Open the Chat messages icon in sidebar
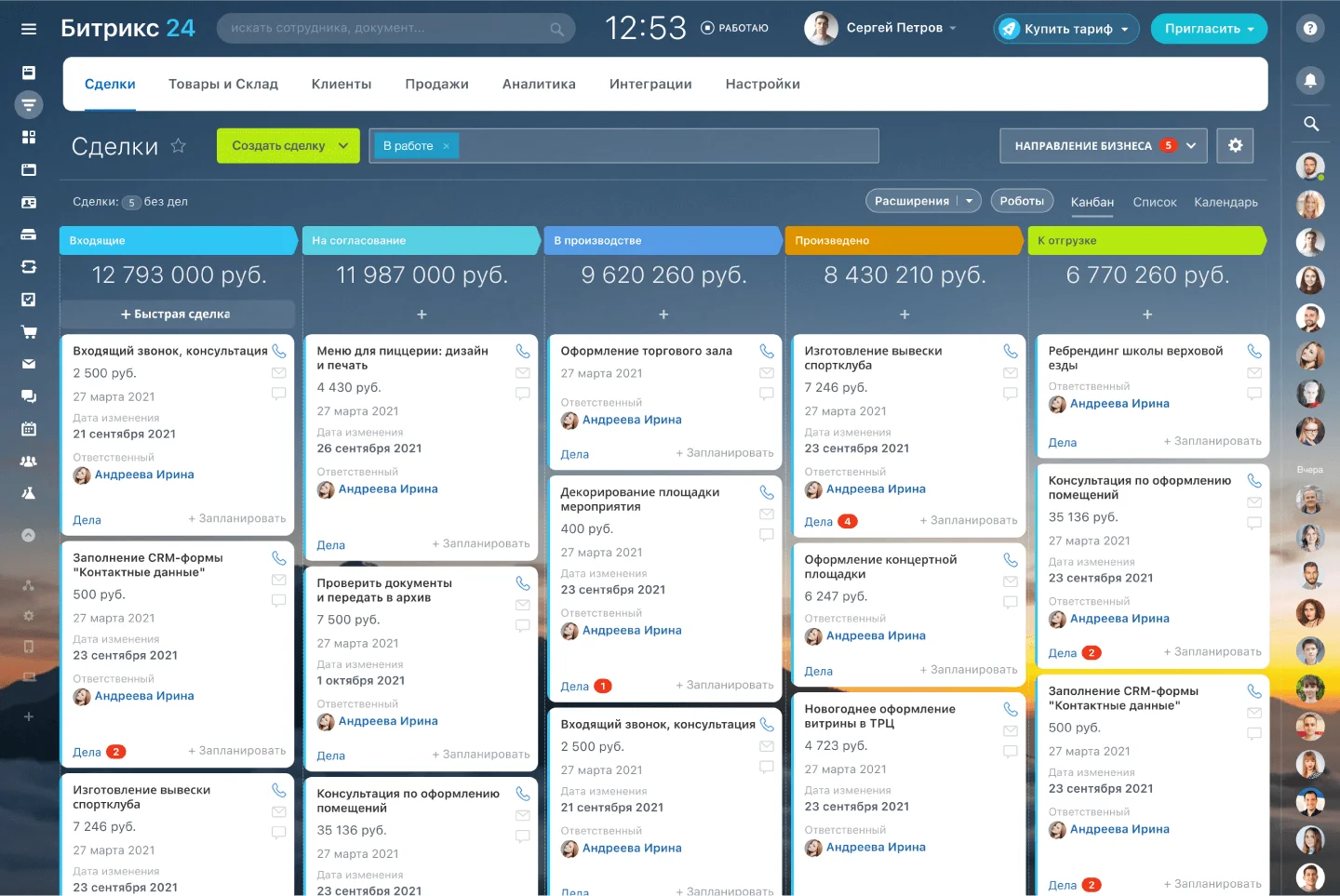 pos(28,395)
